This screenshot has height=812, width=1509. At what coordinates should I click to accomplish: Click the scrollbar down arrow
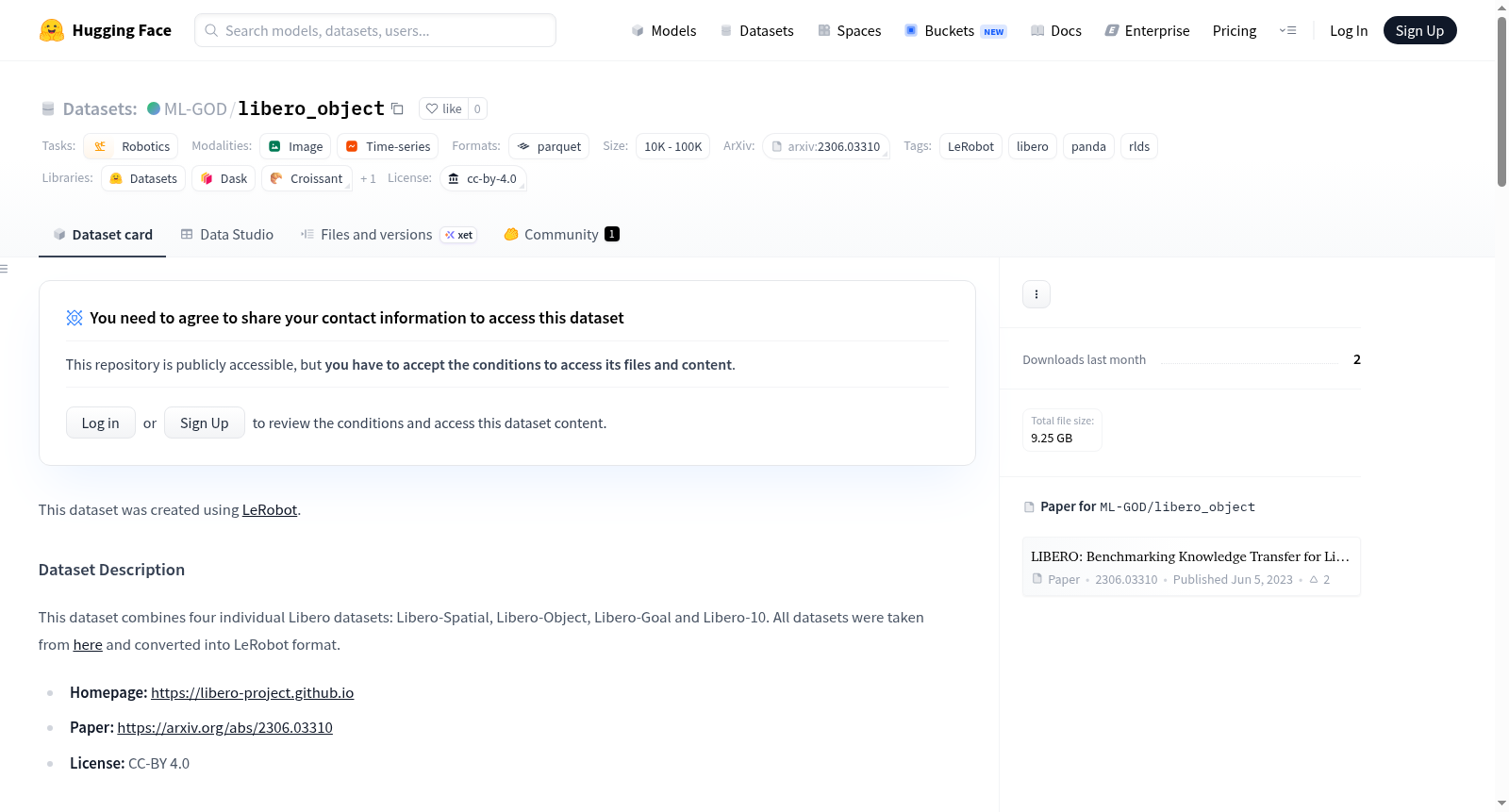1501,804
